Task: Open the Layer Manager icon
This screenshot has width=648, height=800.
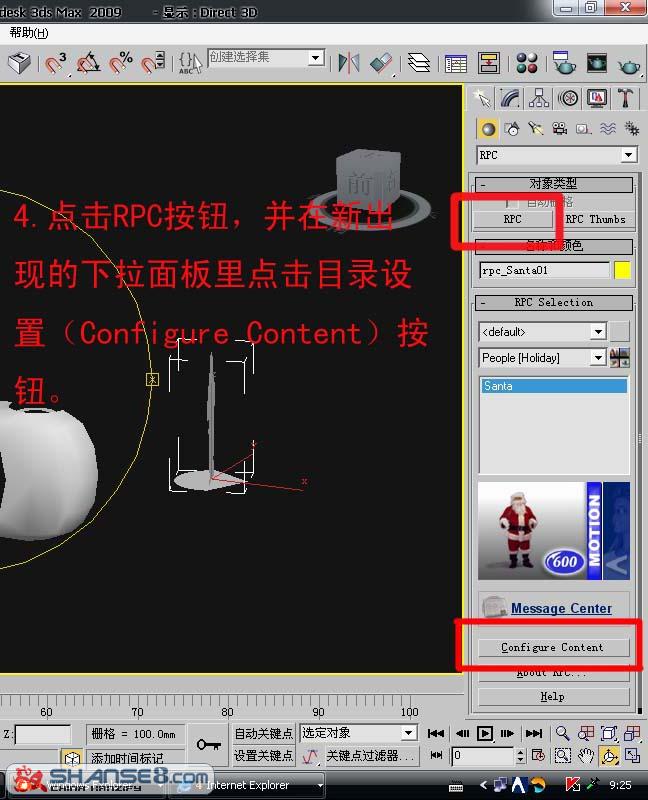Action: (419, 64)
